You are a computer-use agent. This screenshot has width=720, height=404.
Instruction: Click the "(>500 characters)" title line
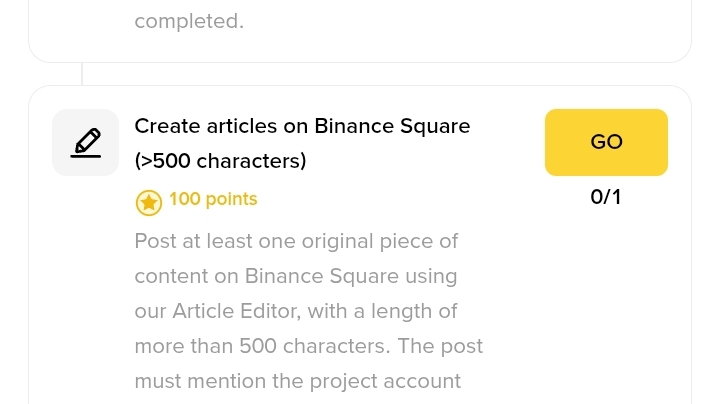[220, 161]
